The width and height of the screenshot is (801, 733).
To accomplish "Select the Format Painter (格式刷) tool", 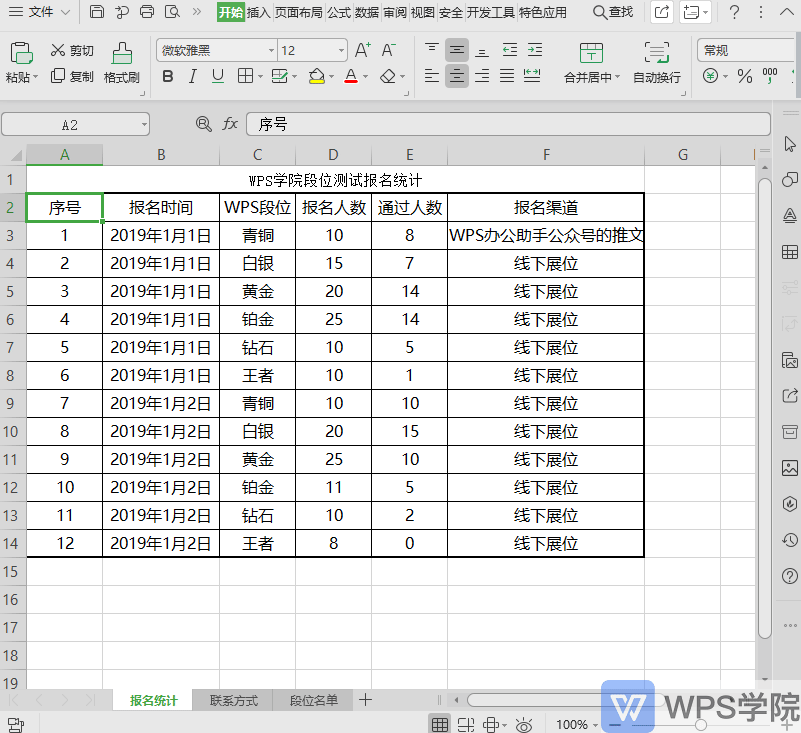I will (x=122, y=63).
